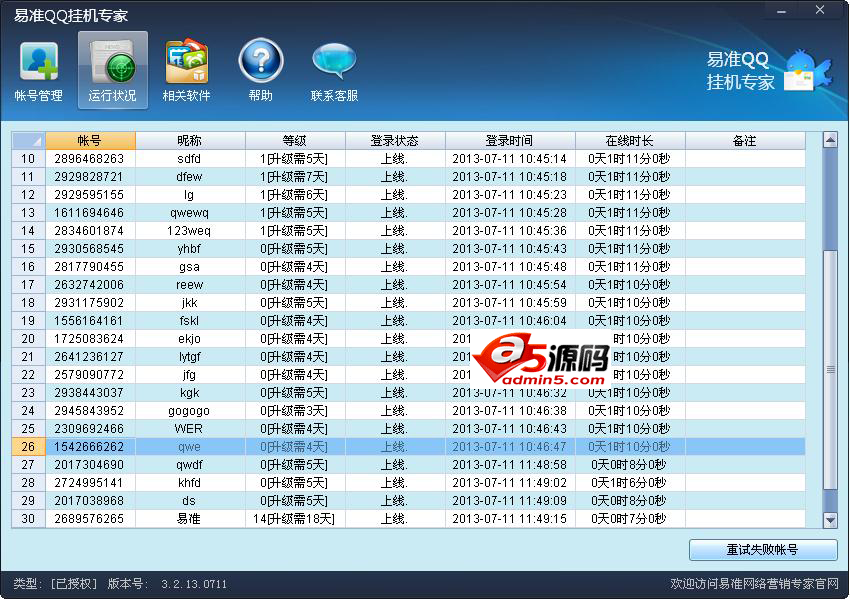
Task: Close the 易准QQ挂机专家 window
Action: coord(820,10)
